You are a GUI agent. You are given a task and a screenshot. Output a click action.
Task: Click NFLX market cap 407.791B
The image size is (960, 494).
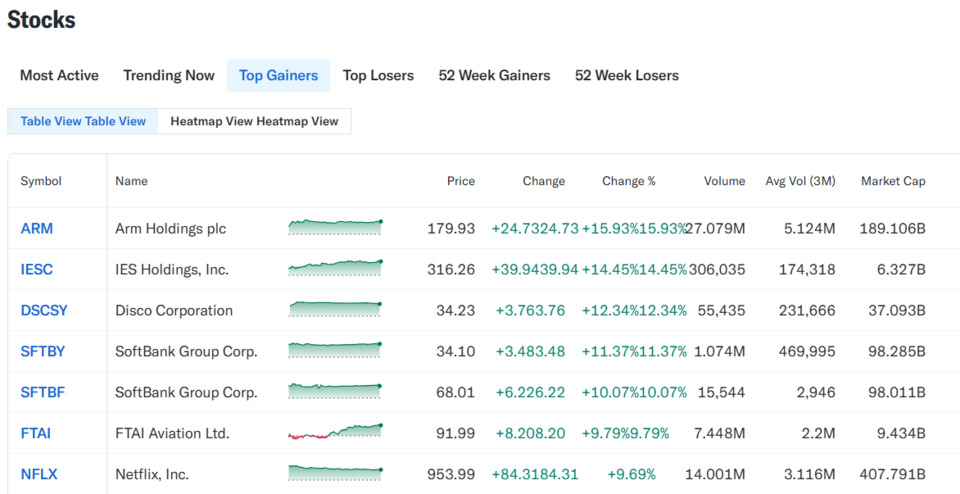tap(893, 474)
